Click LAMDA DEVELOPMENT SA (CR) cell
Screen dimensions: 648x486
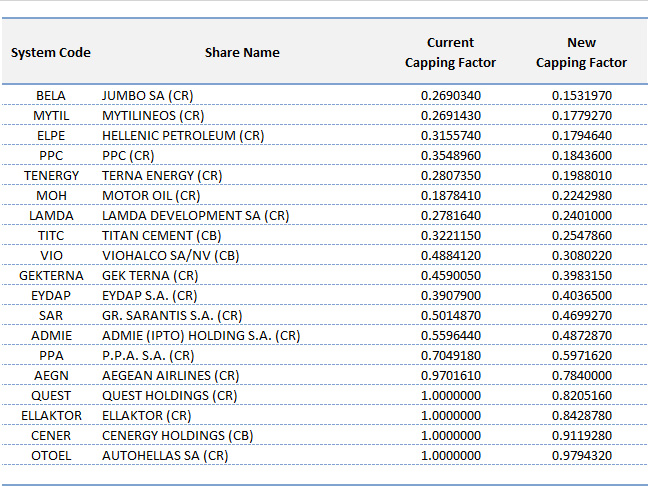pyautogui.click(x=195, y=216)
